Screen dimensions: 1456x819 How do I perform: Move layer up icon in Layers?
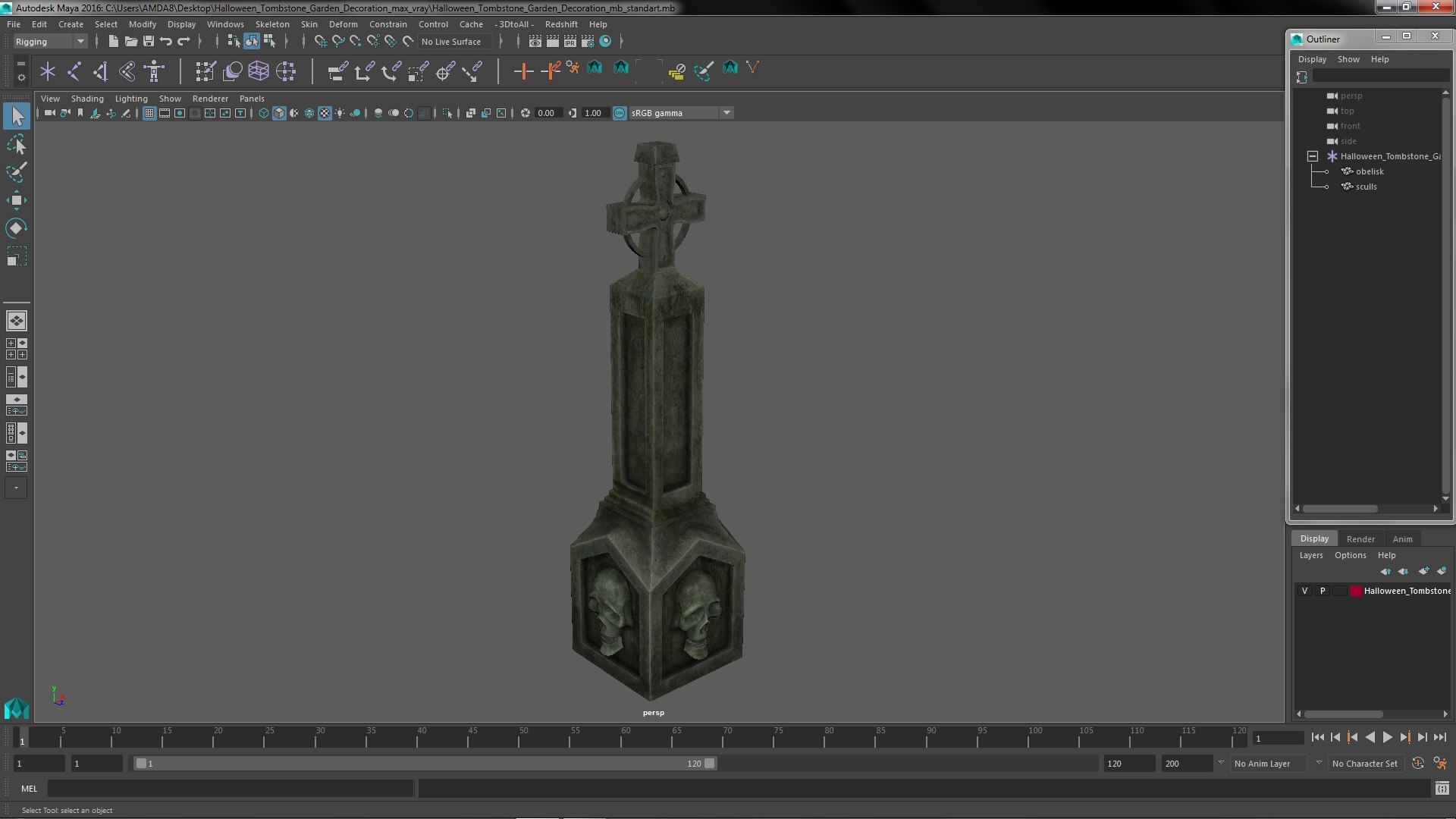click(1386, 571)
